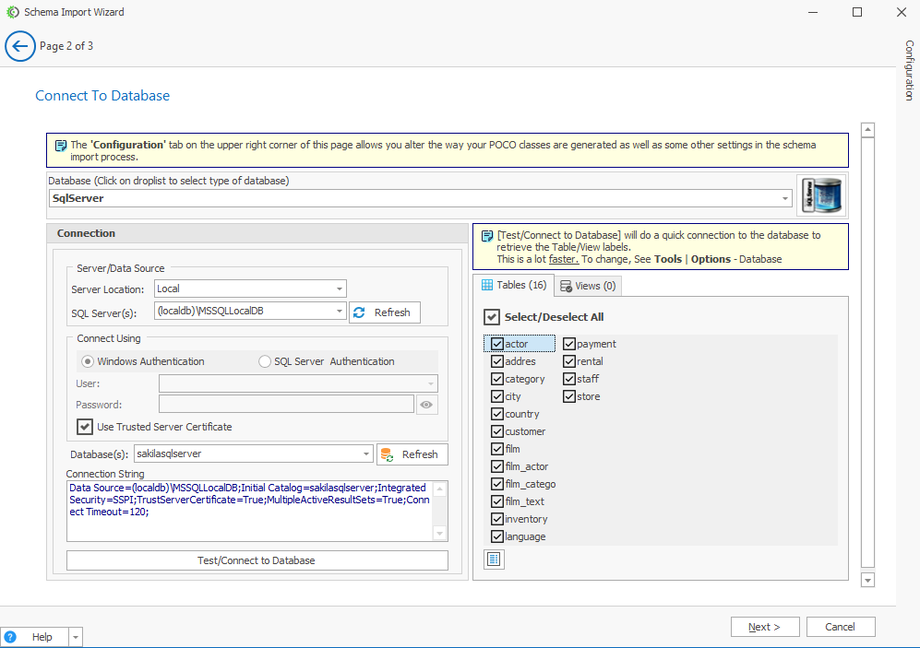920x648 pixels.
Task: Expand the Database(s) sakilasqlserver dropdown
Action: click(366, 454)
